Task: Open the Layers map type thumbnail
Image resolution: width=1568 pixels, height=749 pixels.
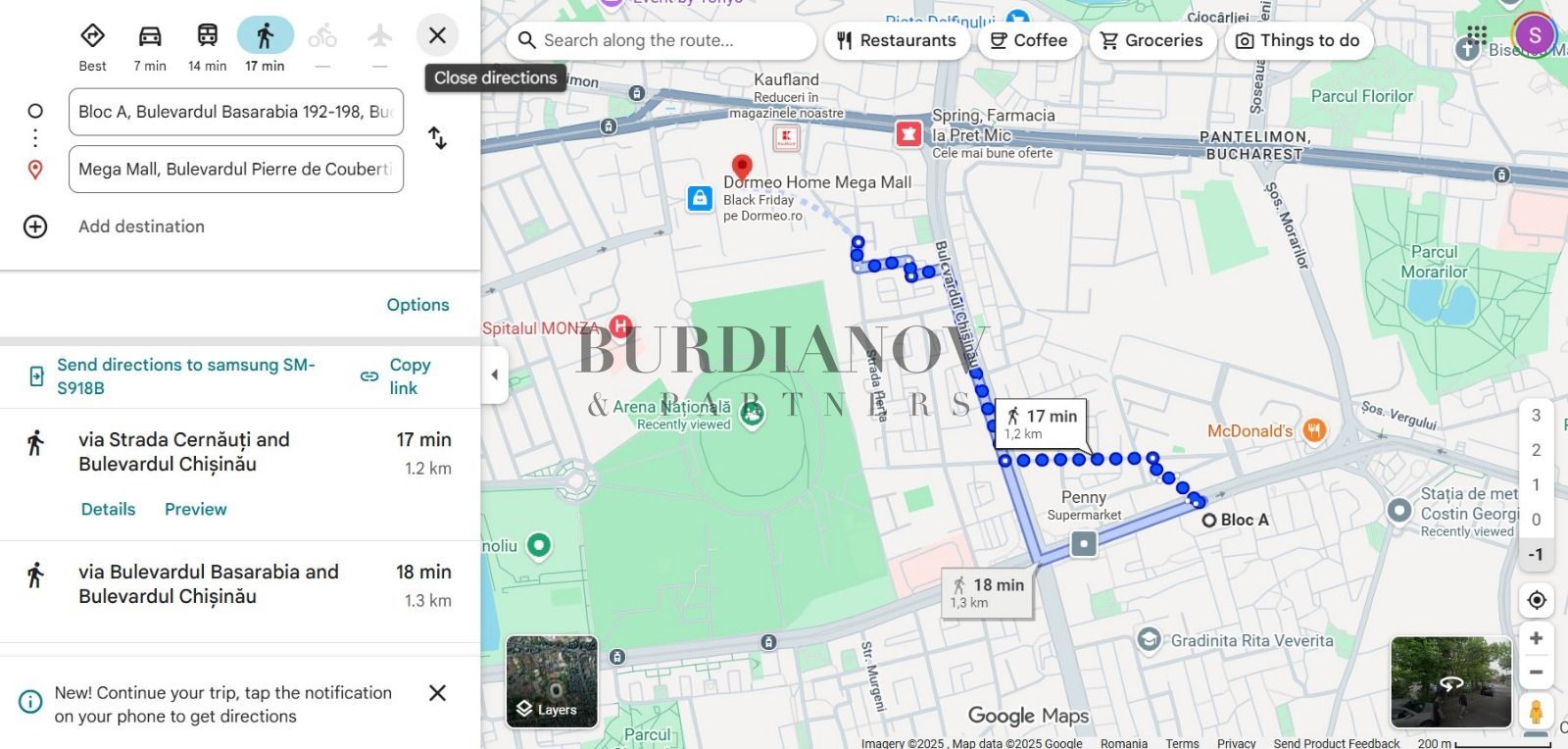Action: pos(552,681)
